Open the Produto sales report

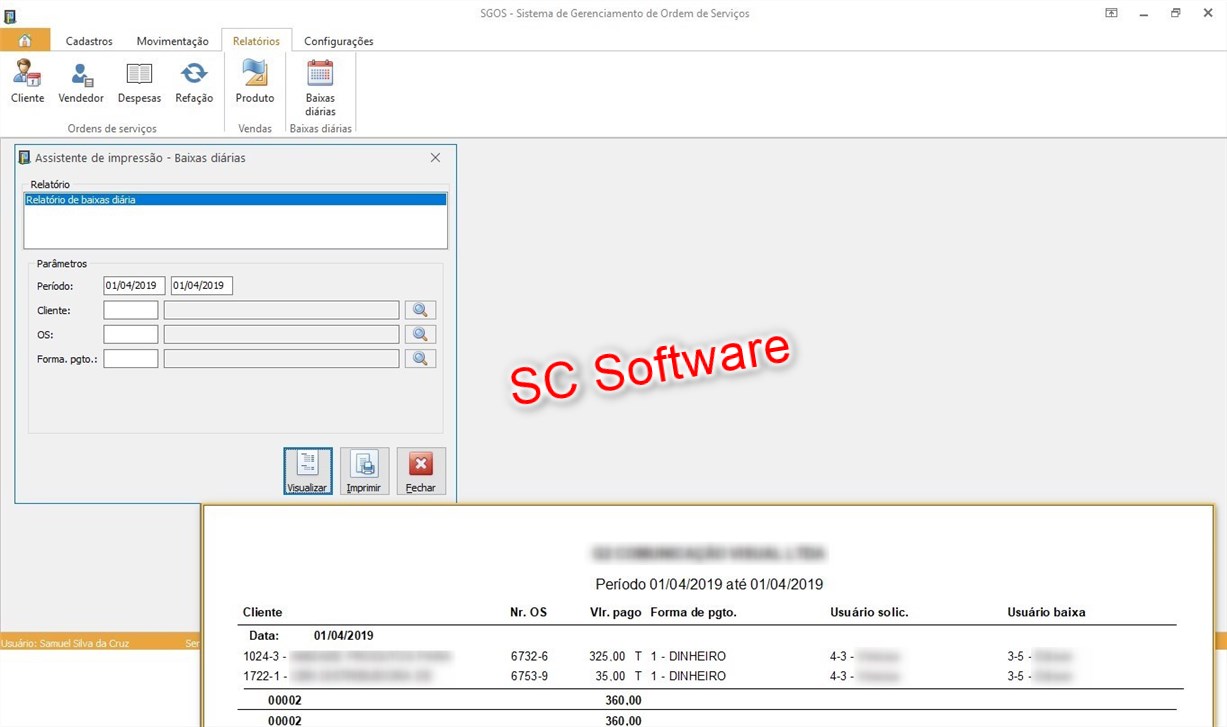(255, 81)
